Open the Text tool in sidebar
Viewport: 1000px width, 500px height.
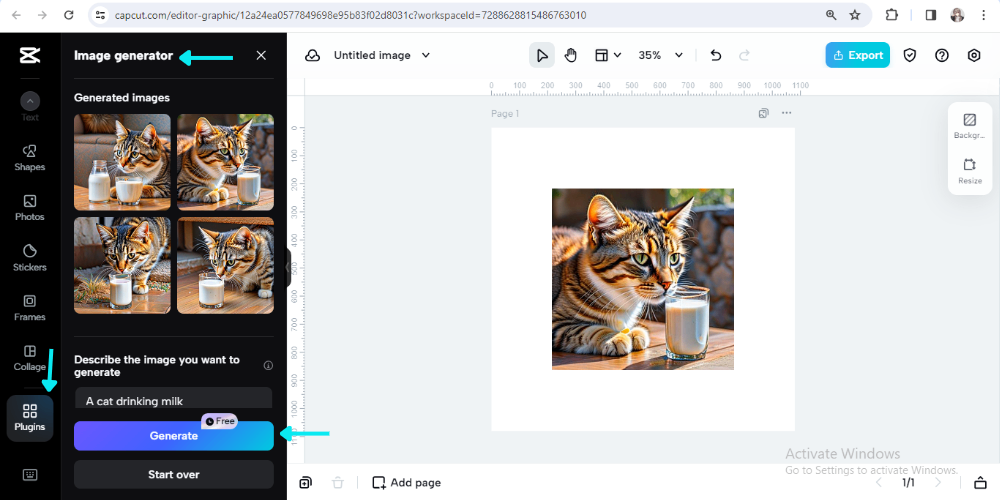30,107
